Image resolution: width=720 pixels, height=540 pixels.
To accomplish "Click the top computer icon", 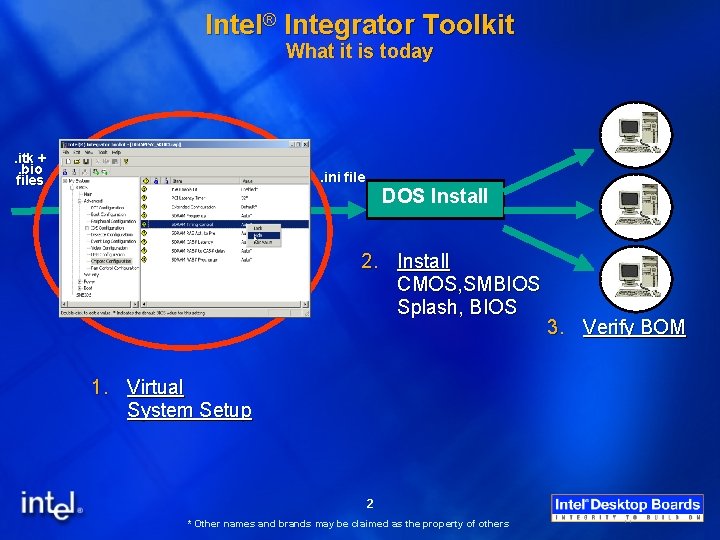I will tap(636, 135).
